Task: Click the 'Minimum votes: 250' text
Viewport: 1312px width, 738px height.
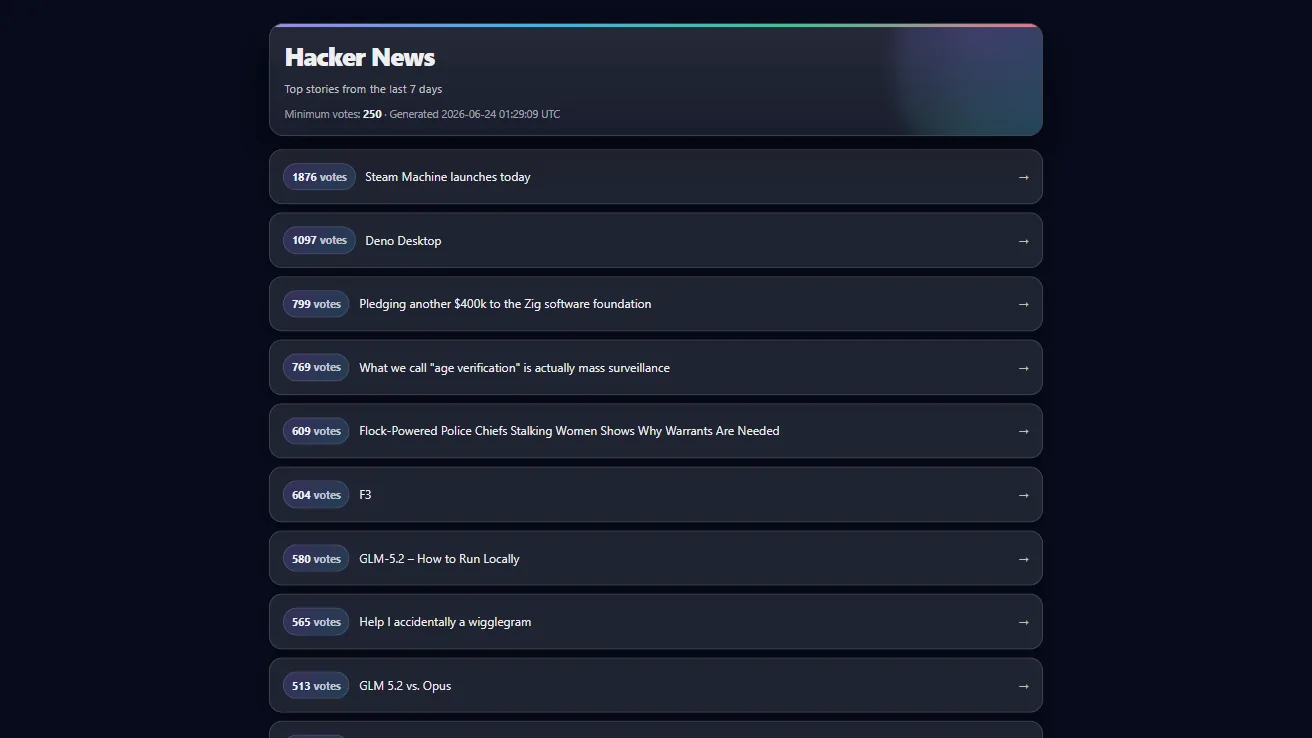Action: (x=333, y=114)
